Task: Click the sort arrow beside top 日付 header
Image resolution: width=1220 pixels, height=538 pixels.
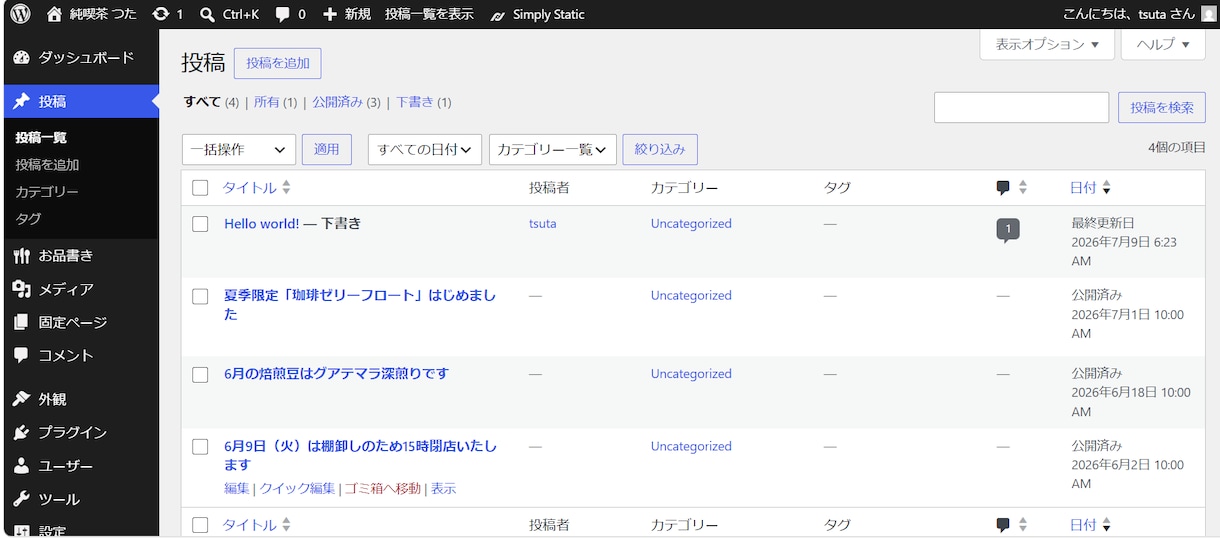Action: pos(1106,188)
